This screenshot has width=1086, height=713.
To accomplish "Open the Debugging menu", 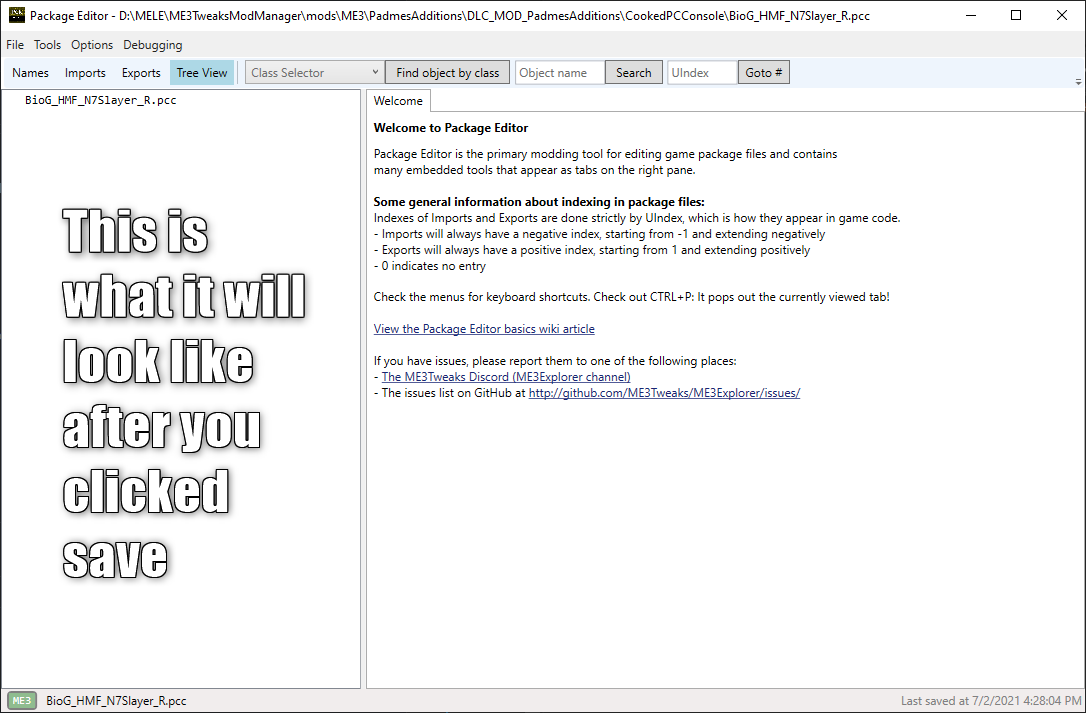I will point(152,44).
